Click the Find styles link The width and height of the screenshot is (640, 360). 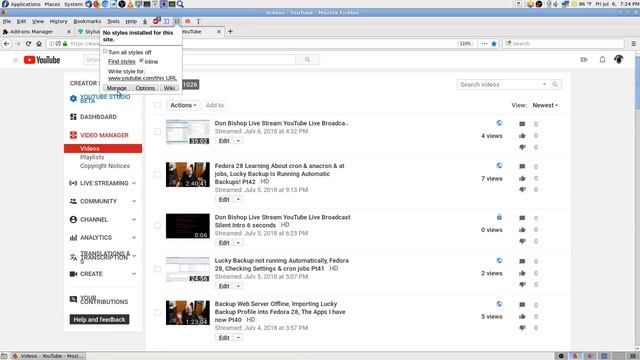(122, 62)
